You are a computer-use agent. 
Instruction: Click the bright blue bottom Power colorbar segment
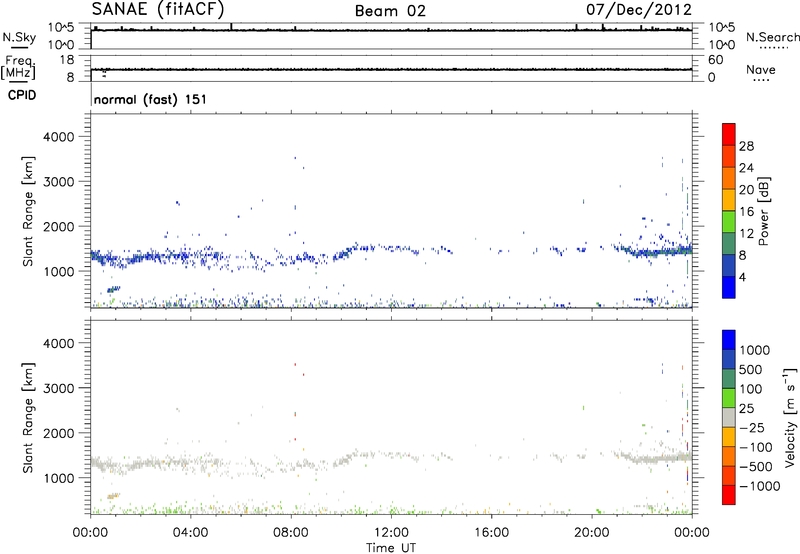pos(729,287)
